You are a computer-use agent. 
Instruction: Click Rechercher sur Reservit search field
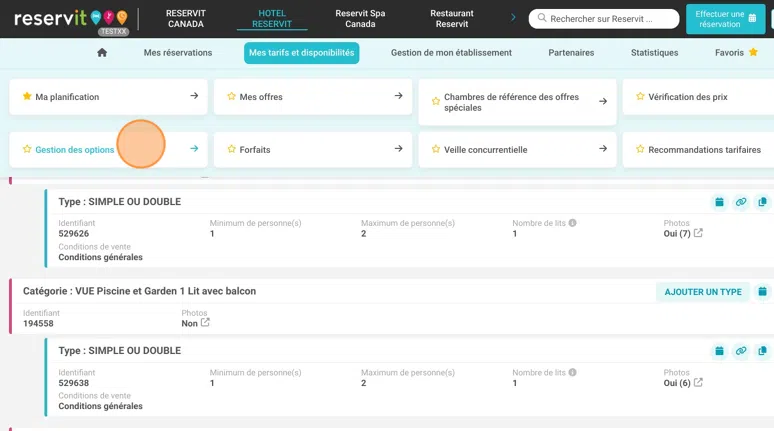604,19
